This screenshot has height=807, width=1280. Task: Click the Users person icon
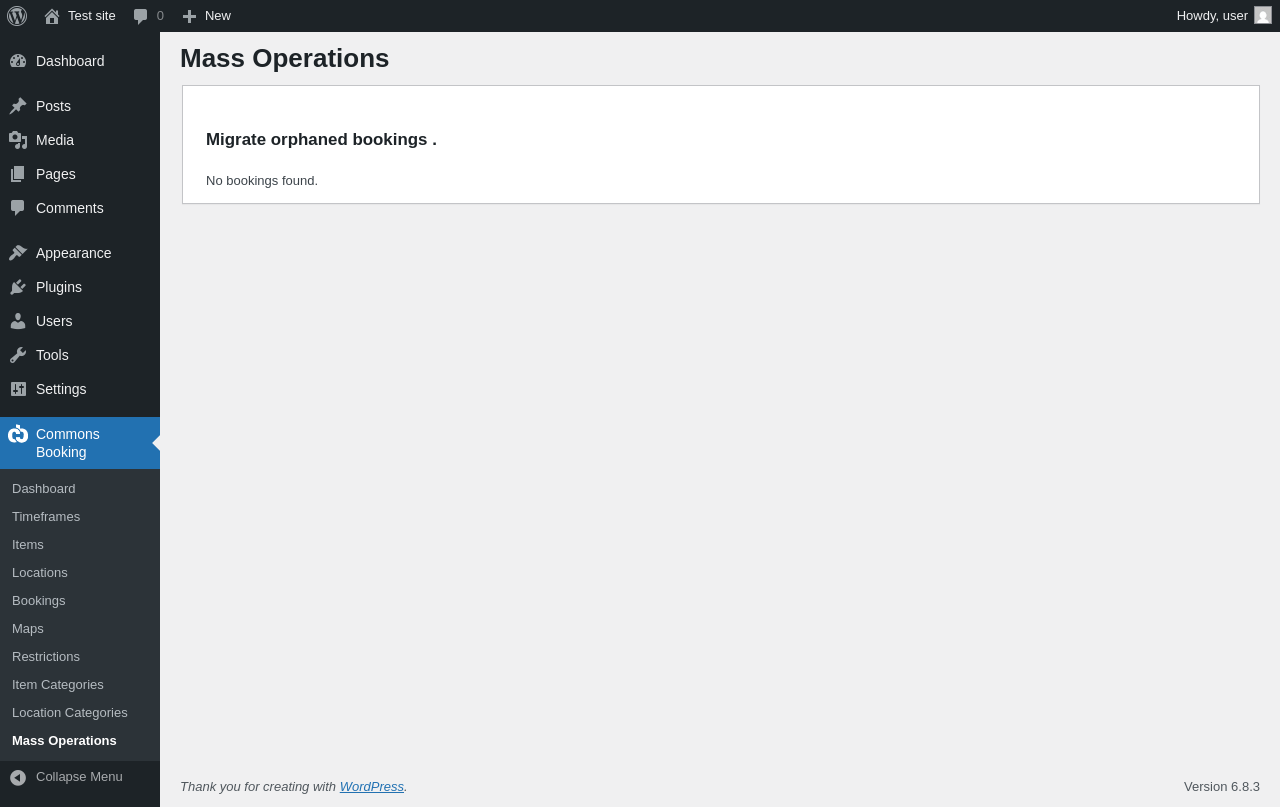tap(18, 321)
